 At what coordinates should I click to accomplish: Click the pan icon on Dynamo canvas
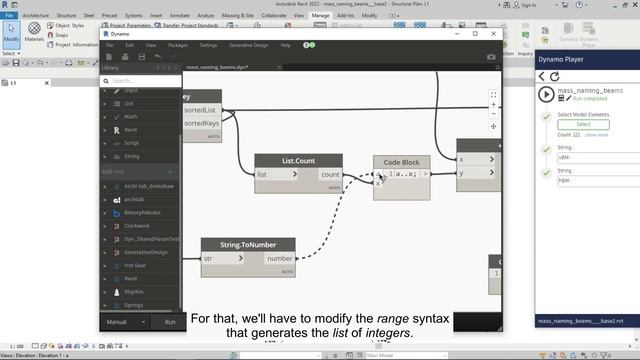click(x=493, y=127)
